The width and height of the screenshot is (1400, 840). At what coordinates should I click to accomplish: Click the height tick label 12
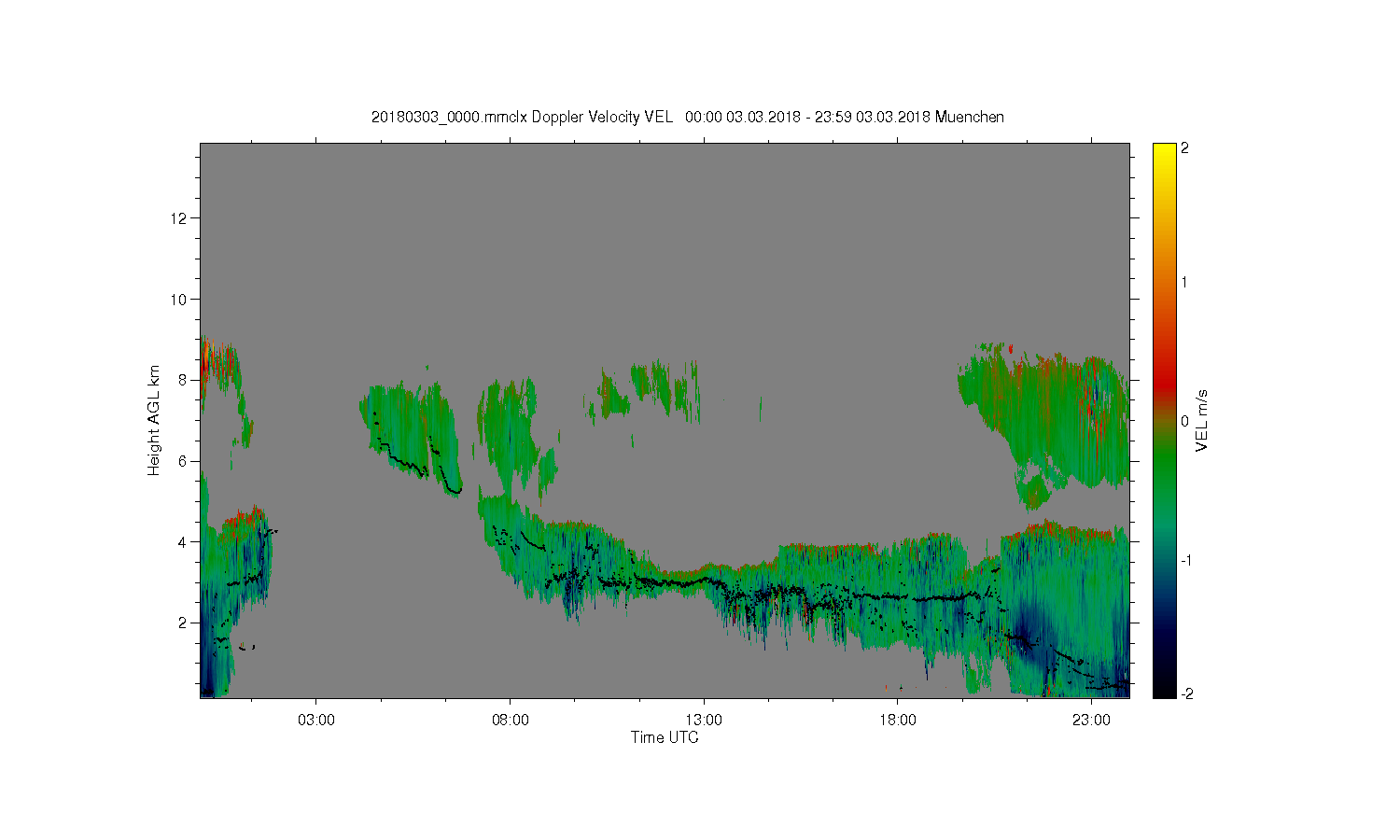click(181, 218)
